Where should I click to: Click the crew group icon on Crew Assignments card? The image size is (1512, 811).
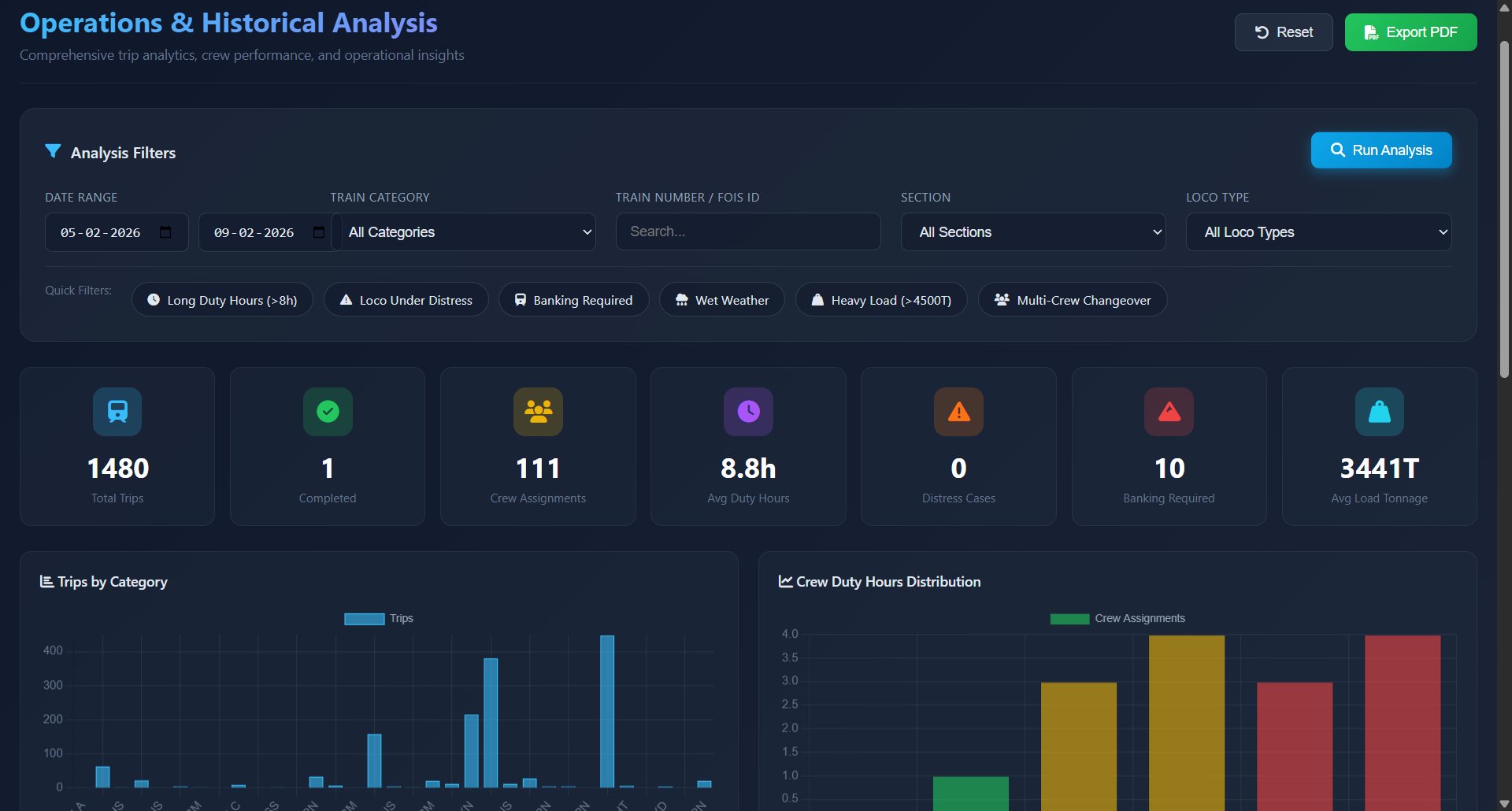(538, 411)
